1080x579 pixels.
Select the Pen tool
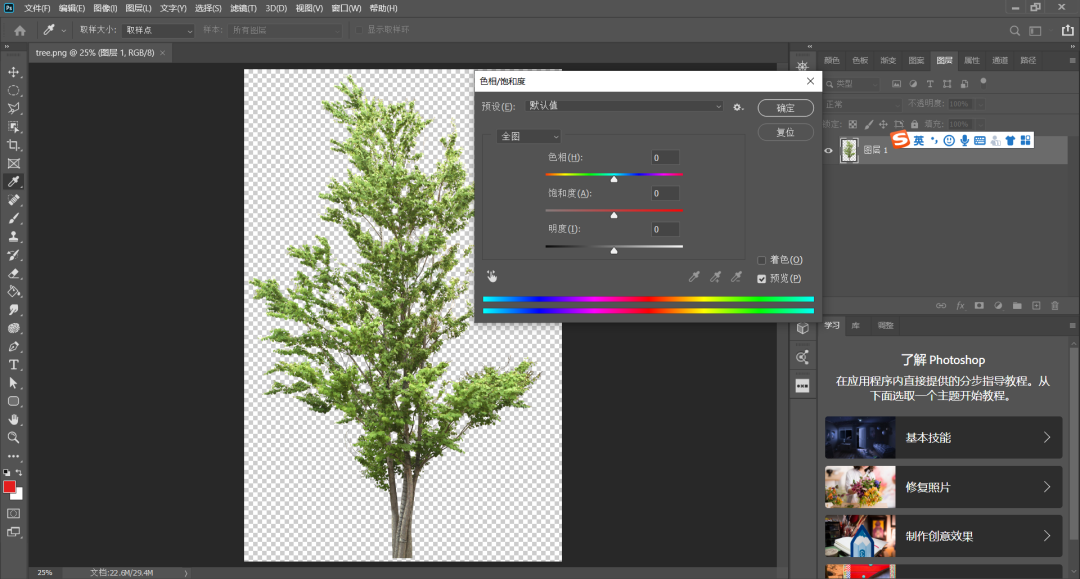click(x=13, y=346)
